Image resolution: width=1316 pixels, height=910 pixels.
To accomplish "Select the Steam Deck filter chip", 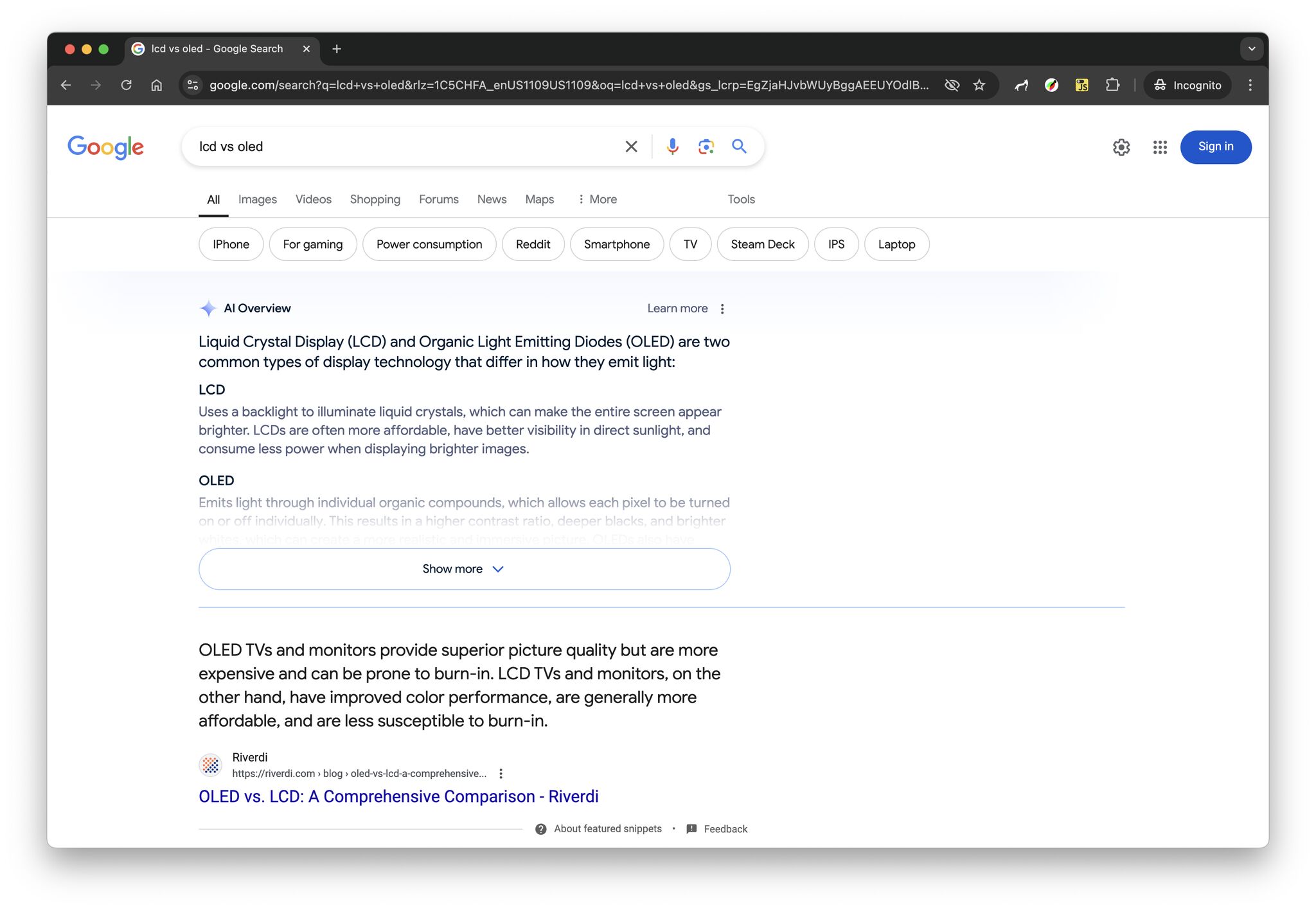I will (x=762, y=244).
